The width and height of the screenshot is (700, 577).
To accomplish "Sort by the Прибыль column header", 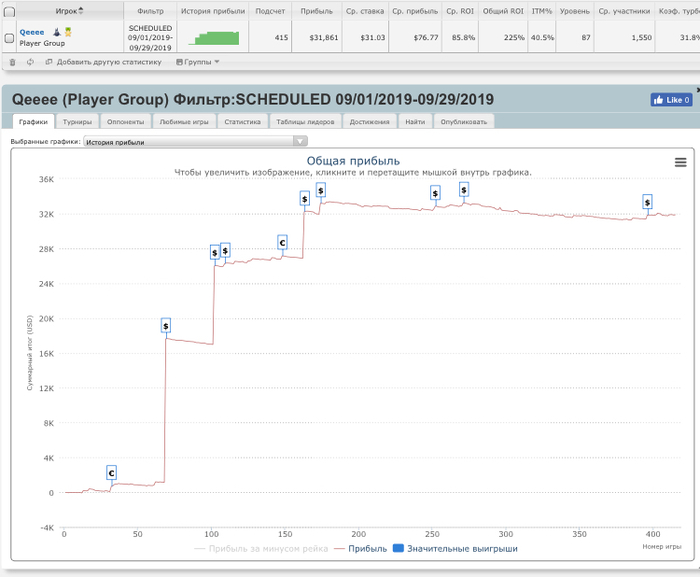I will click(x=317, y=11).
